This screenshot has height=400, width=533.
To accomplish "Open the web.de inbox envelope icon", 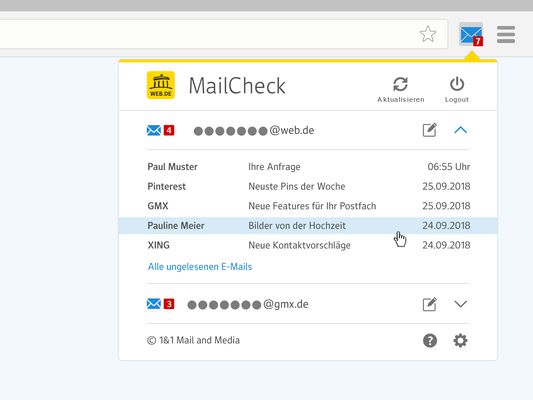I will coord(154,130).
